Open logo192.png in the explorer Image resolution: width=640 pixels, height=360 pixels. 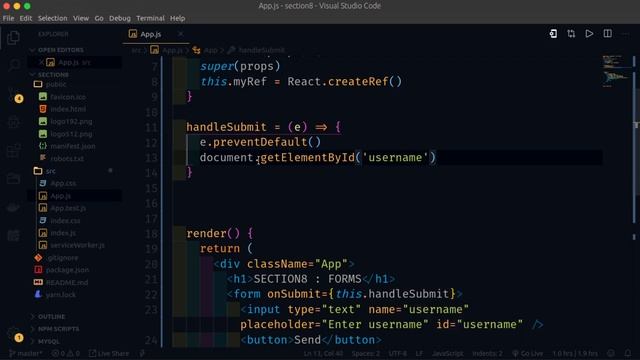coord(66,121)
